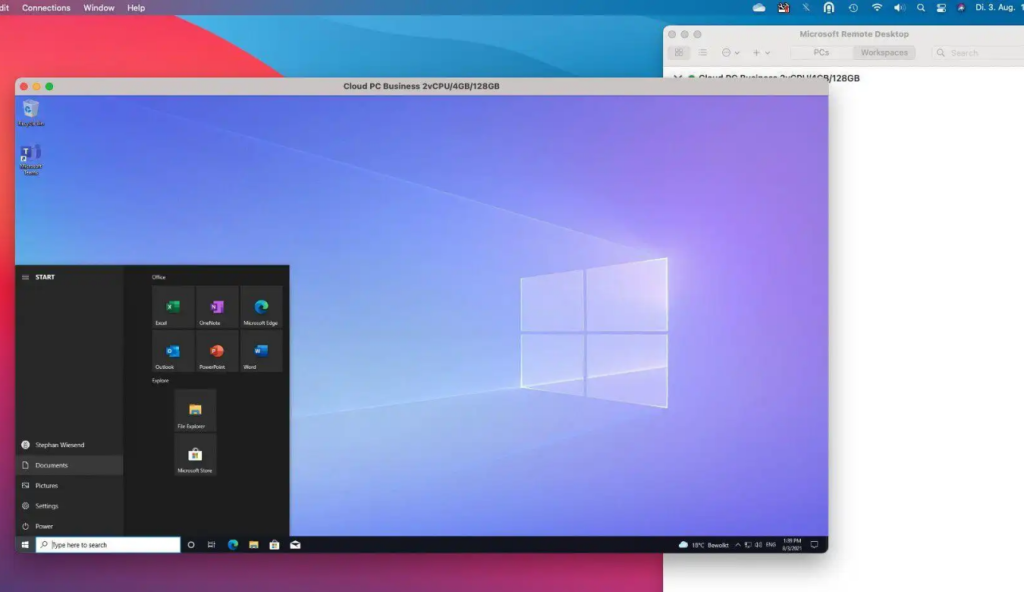Open File Explorer from the Explore group
The width and height of the screenshot is (1024, 592).
(x=195, y=410)
